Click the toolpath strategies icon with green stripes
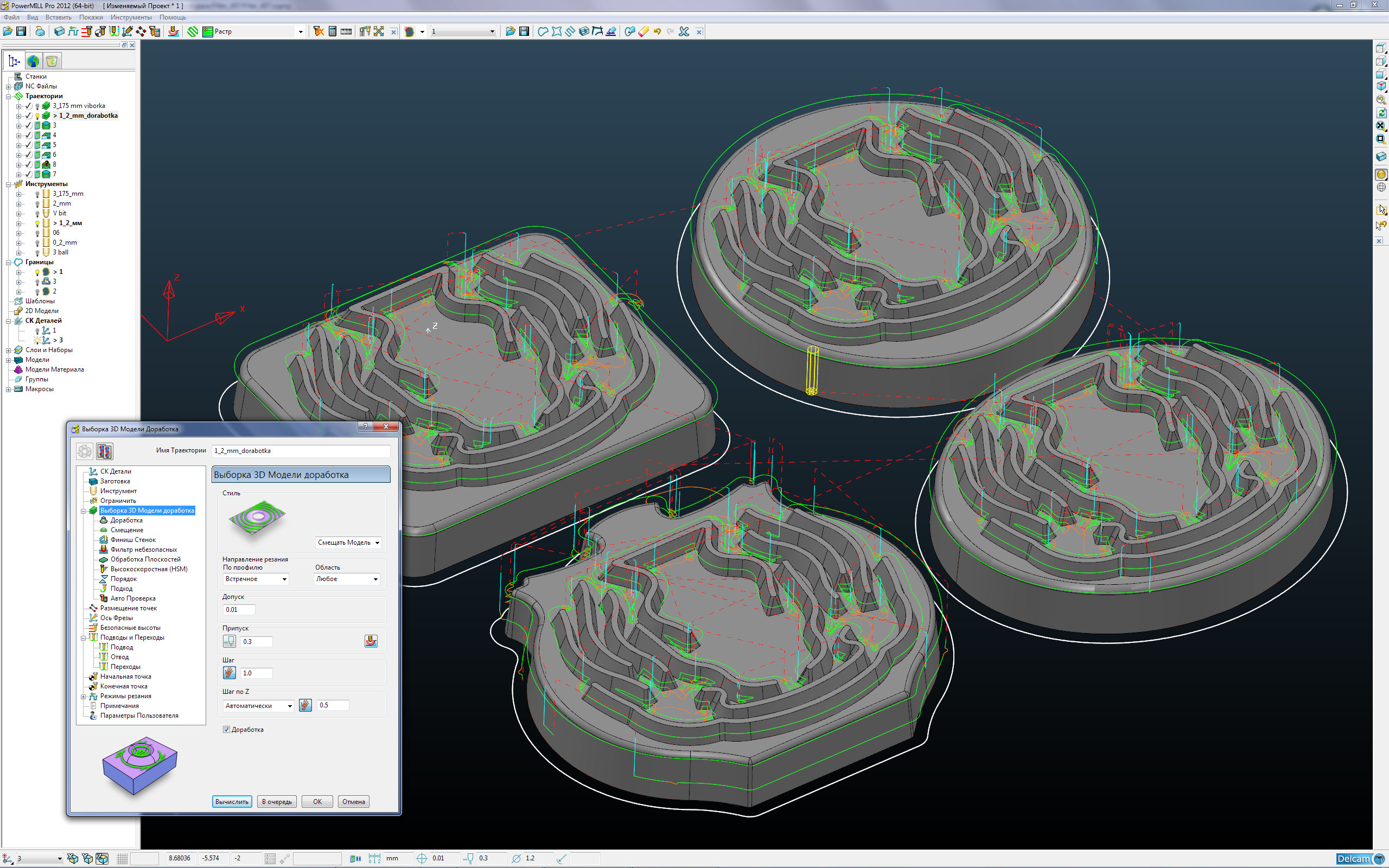Screen dimensions: 1389x868 (193, 31)
